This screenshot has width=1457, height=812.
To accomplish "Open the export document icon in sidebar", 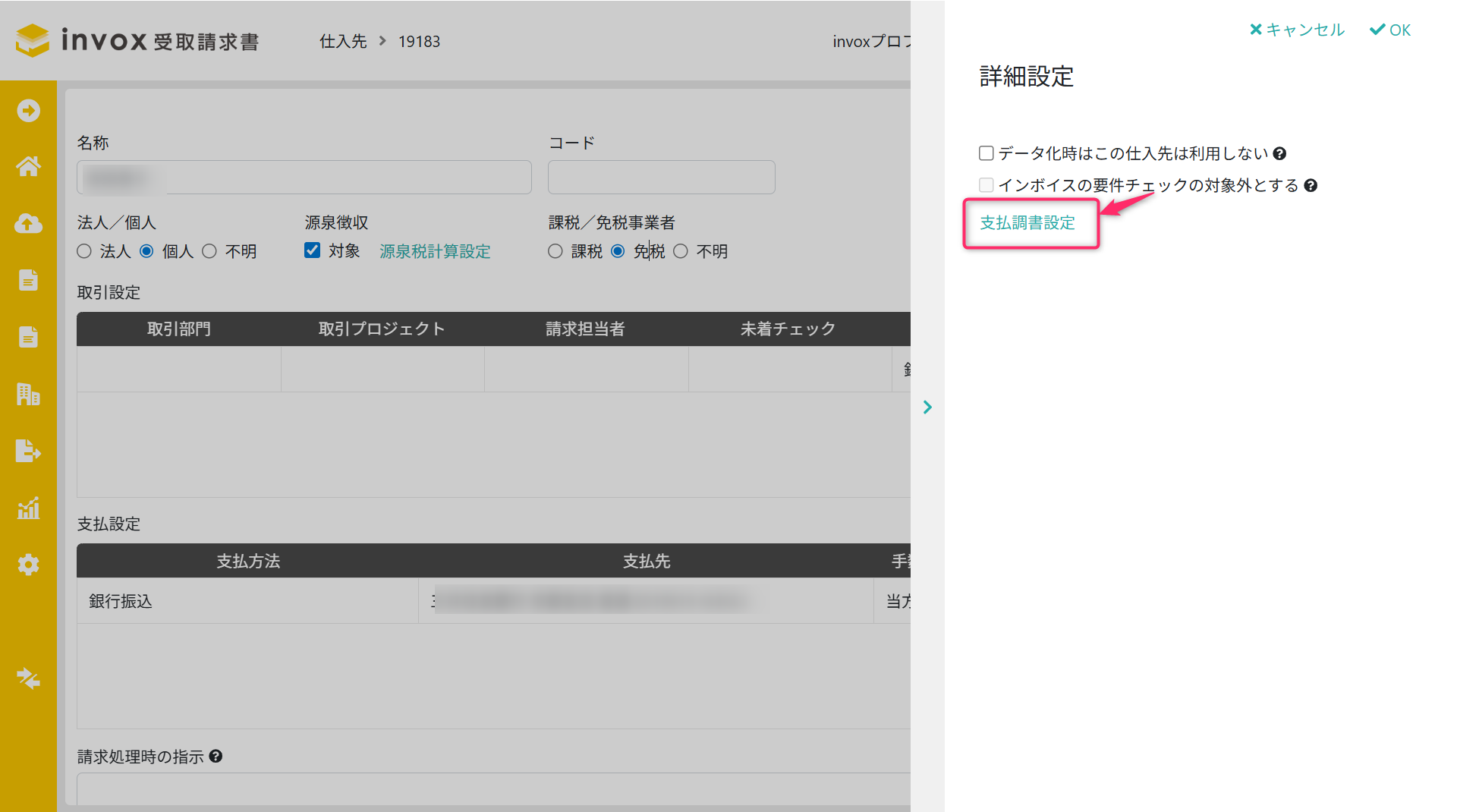I will pos(28,451).
